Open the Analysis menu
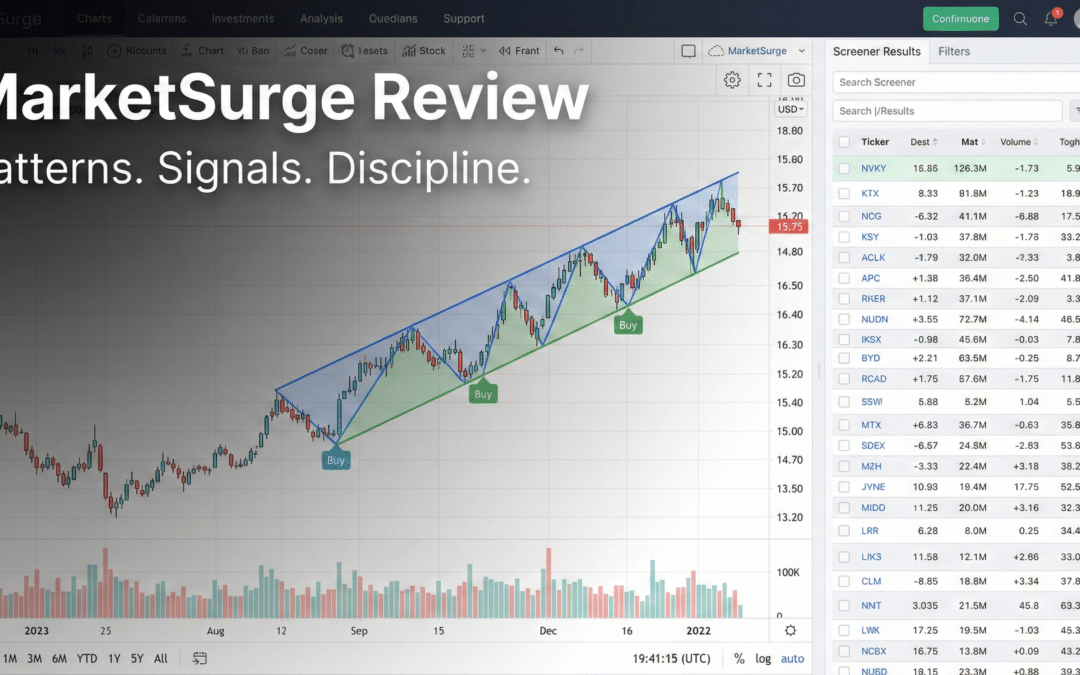 click(321, 19)
